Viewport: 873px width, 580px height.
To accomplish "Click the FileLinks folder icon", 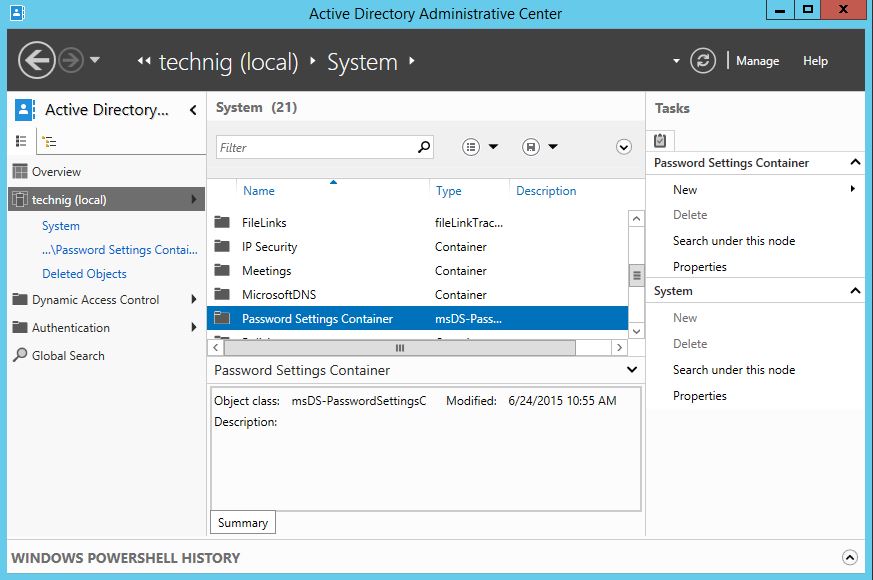I will [222, 222].
